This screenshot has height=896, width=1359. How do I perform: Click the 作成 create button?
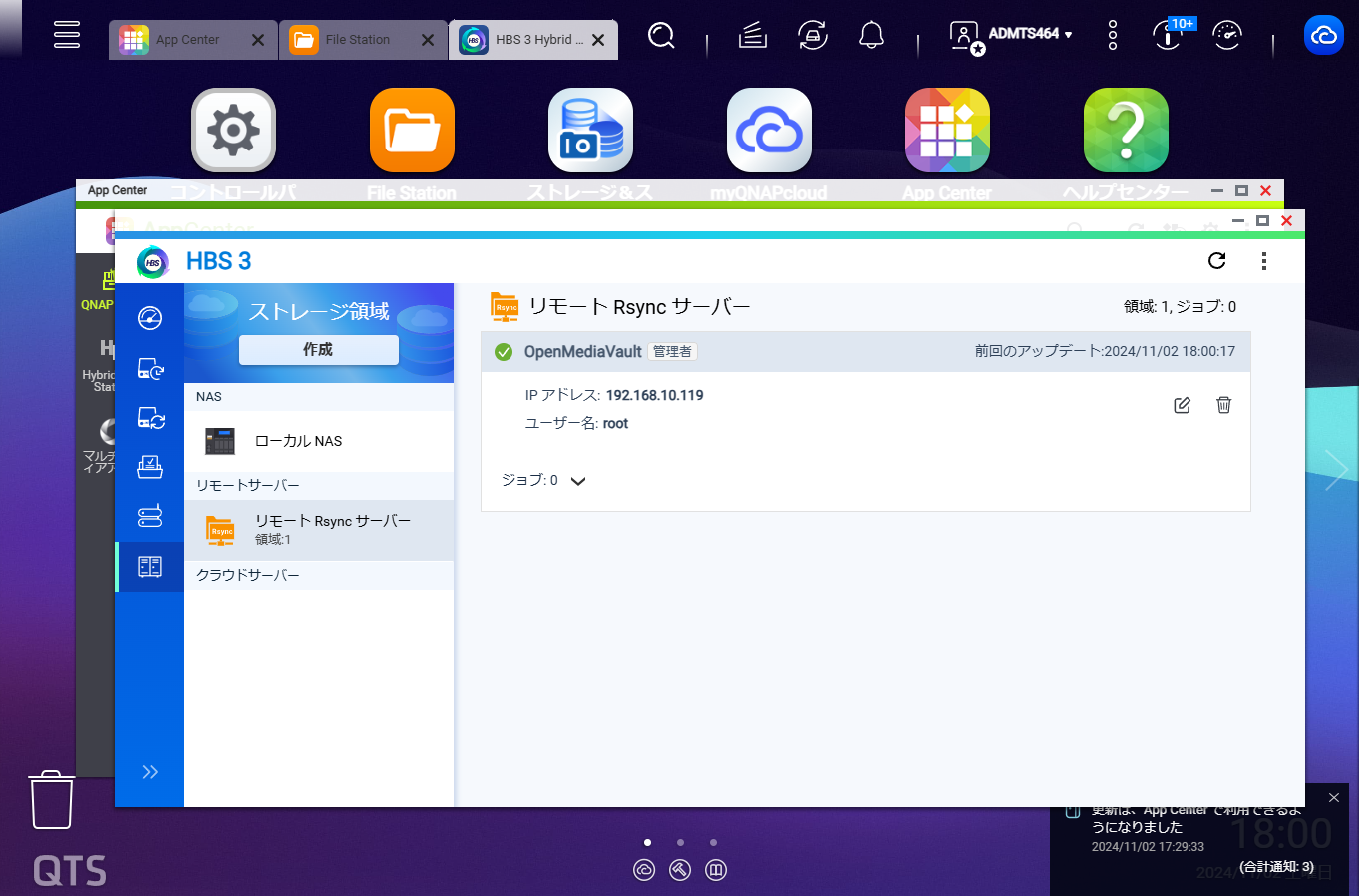[319, 350]
